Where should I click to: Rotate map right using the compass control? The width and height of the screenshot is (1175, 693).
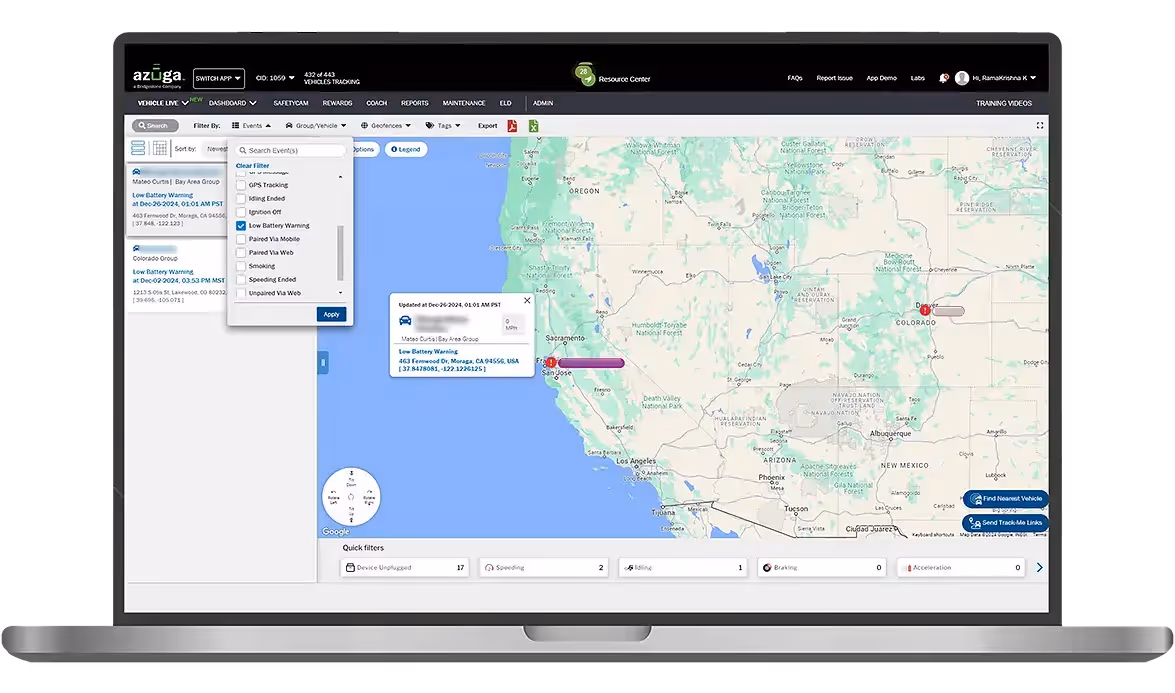pyautogui.click(x=369, y=497)
